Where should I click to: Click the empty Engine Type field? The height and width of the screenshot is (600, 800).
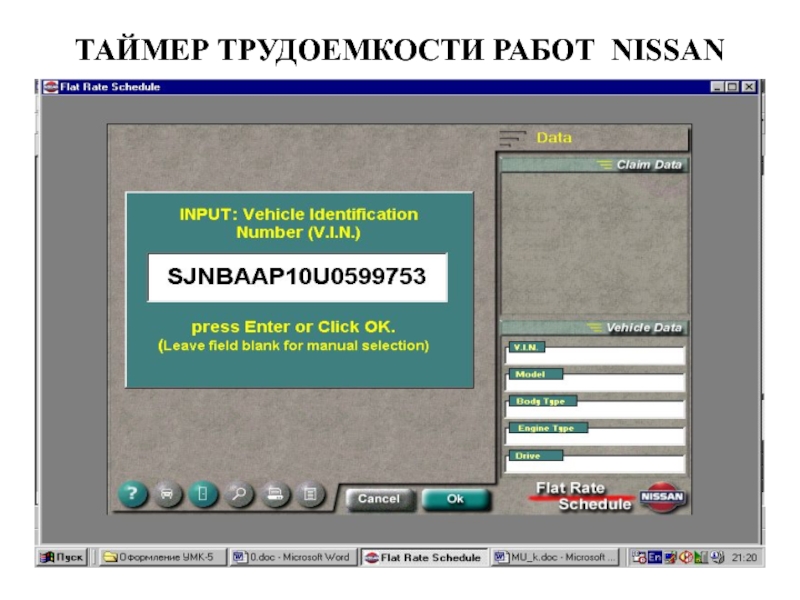tap(595, 437)
